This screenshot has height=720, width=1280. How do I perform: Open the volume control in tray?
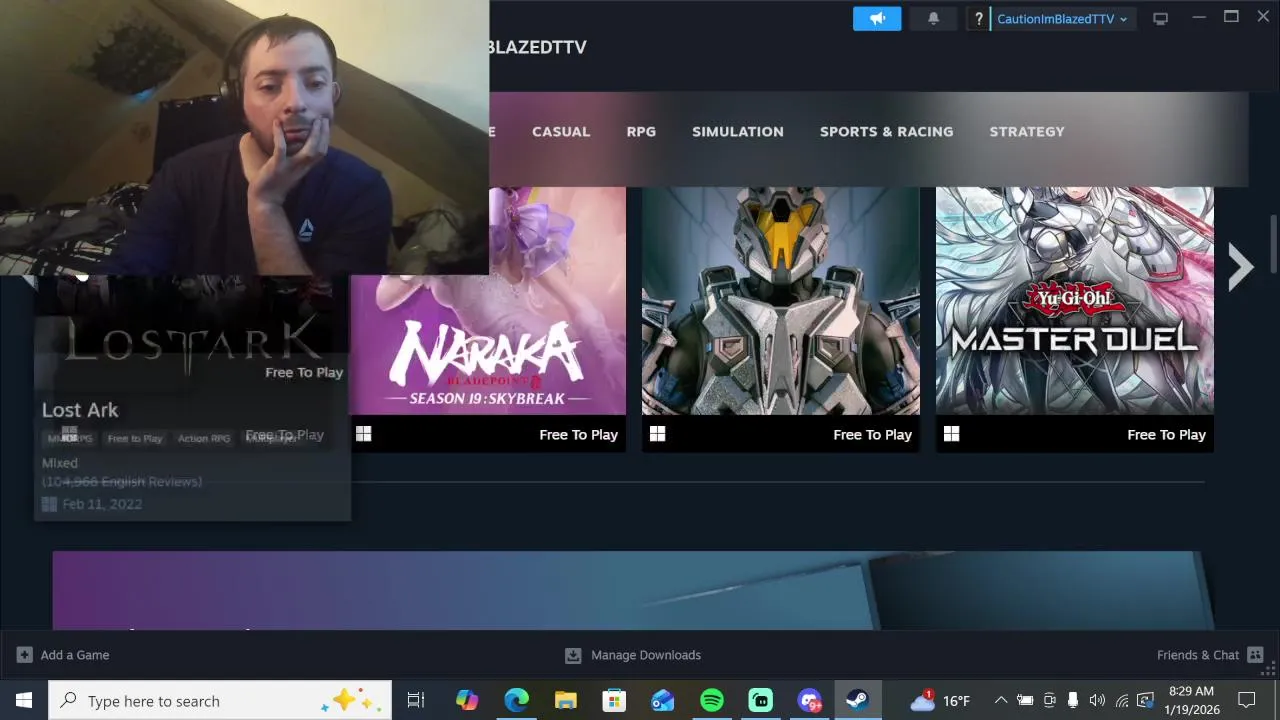1097,700
